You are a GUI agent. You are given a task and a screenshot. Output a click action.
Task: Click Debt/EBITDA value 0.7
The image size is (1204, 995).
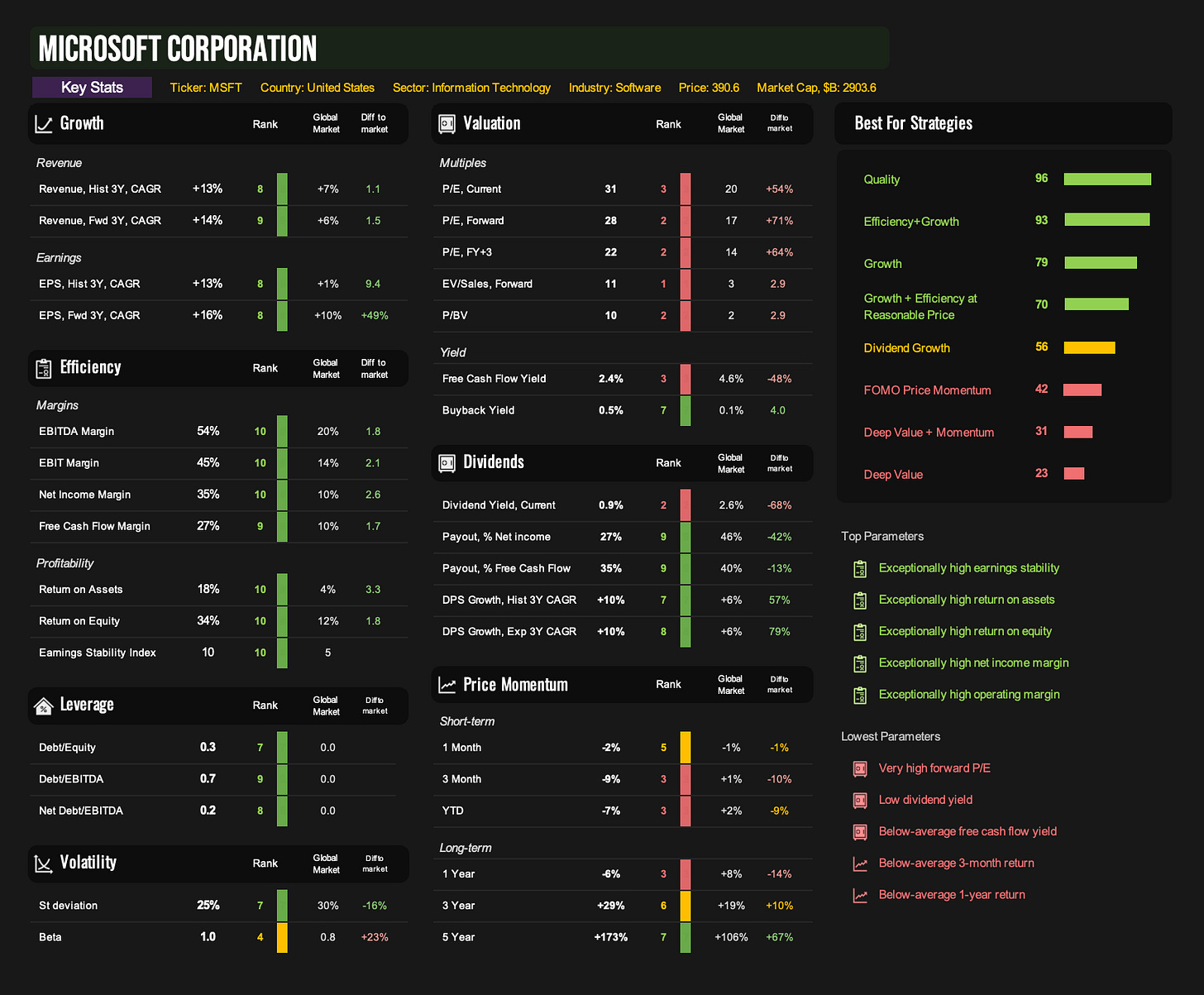208,779
